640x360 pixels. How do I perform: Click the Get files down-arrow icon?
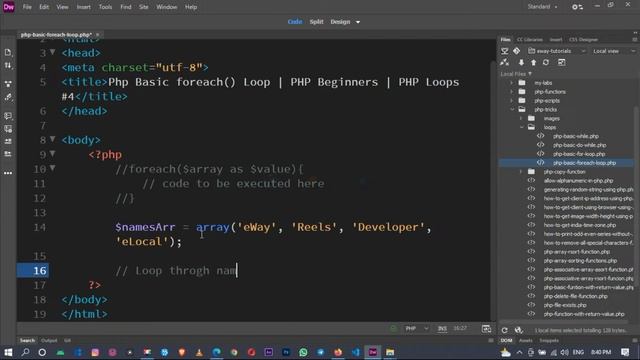pos(521,62)
